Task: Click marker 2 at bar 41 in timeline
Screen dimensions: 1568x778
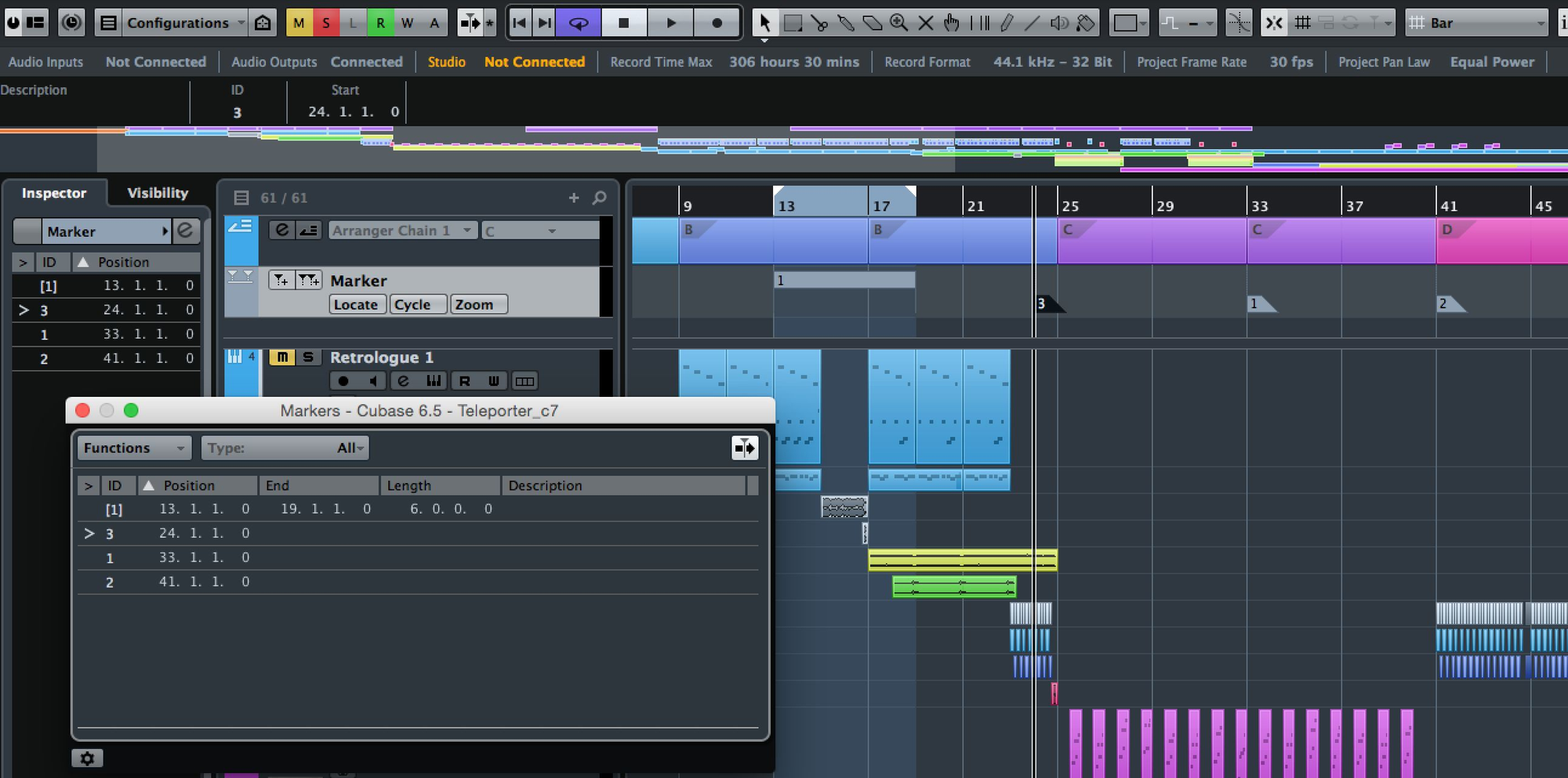Action: click(1448, 304)
